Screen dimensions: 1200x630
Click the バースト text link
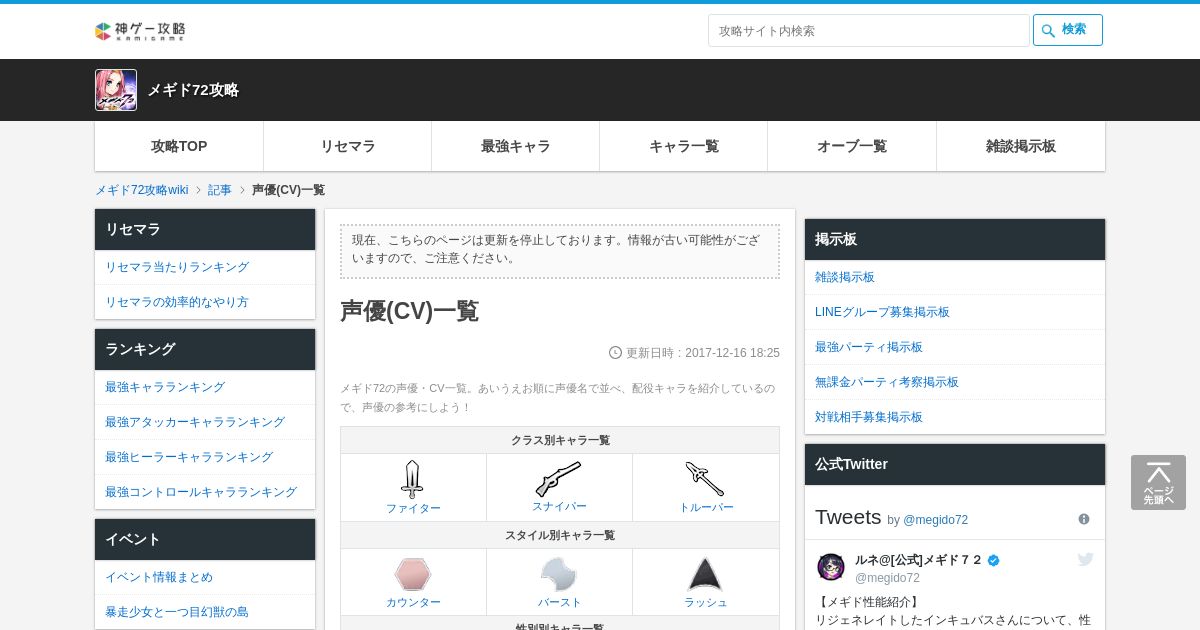click(x=559, y=603)
